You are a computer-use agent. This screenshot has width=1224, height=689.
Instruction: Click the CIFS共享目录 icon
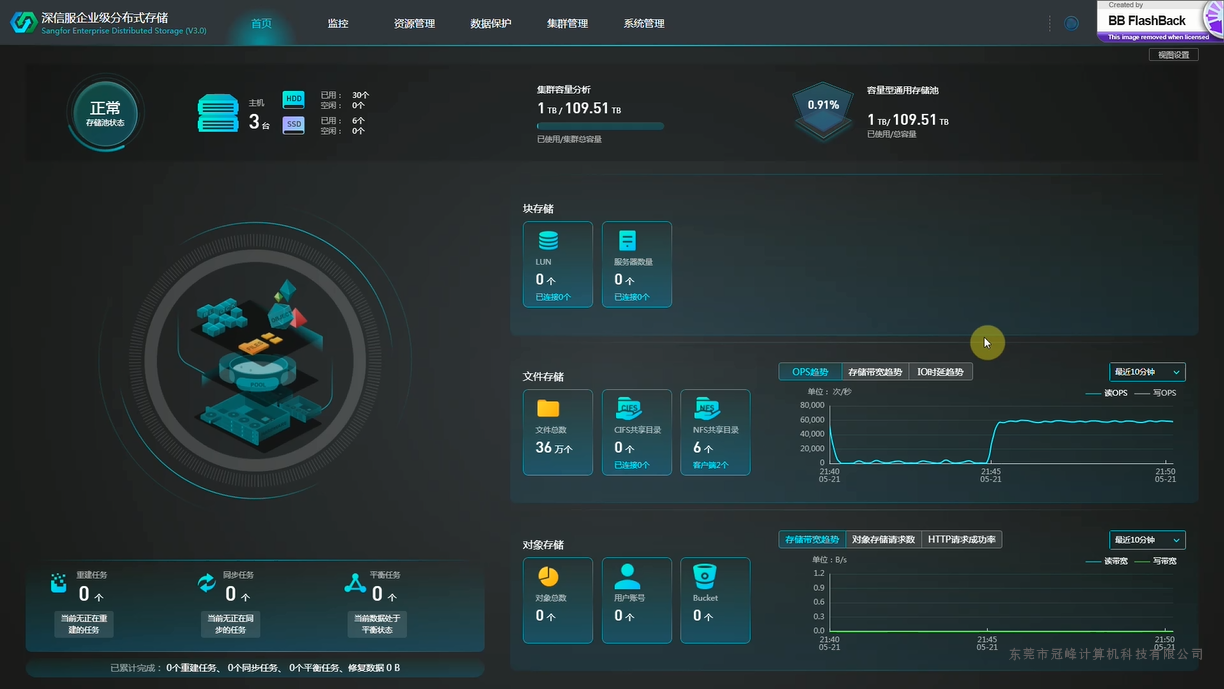tap(628, 408)
